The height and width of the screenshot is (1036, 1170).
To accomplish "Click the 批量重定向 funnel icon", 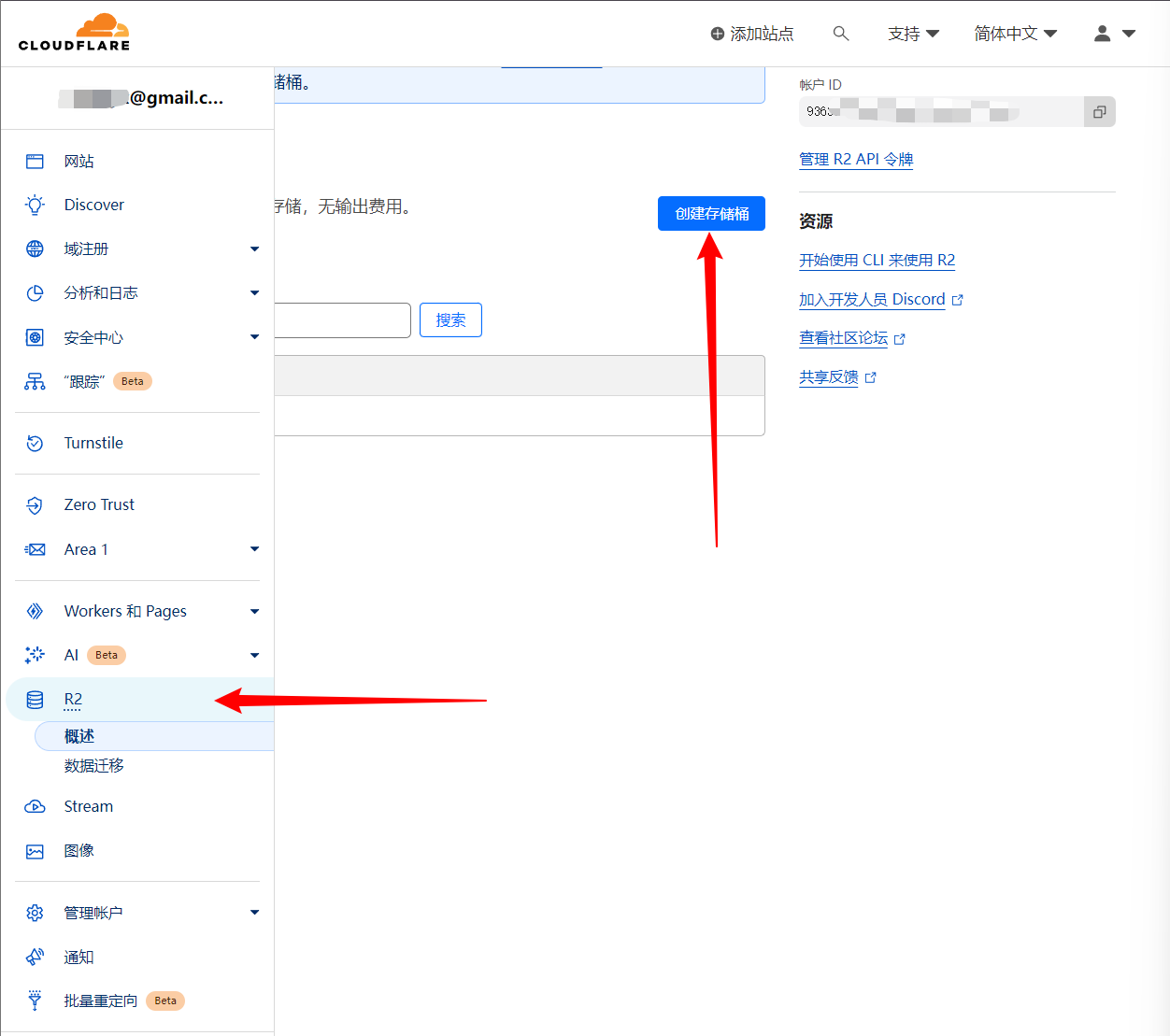I will 35,1001.
